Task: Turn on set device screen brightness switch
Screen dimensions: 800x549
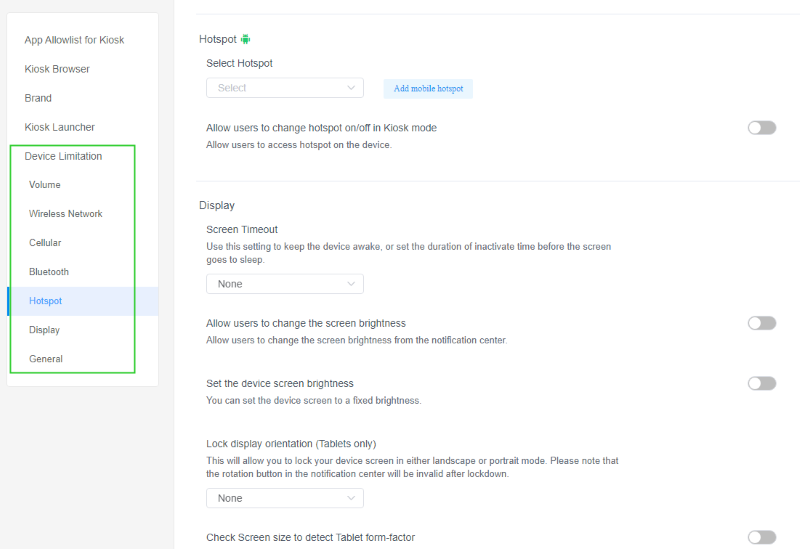Action: coord(761,383)
